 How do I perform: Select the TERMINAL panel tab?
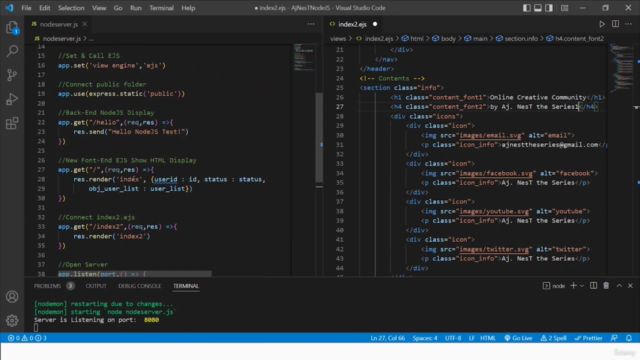[186, 286]
